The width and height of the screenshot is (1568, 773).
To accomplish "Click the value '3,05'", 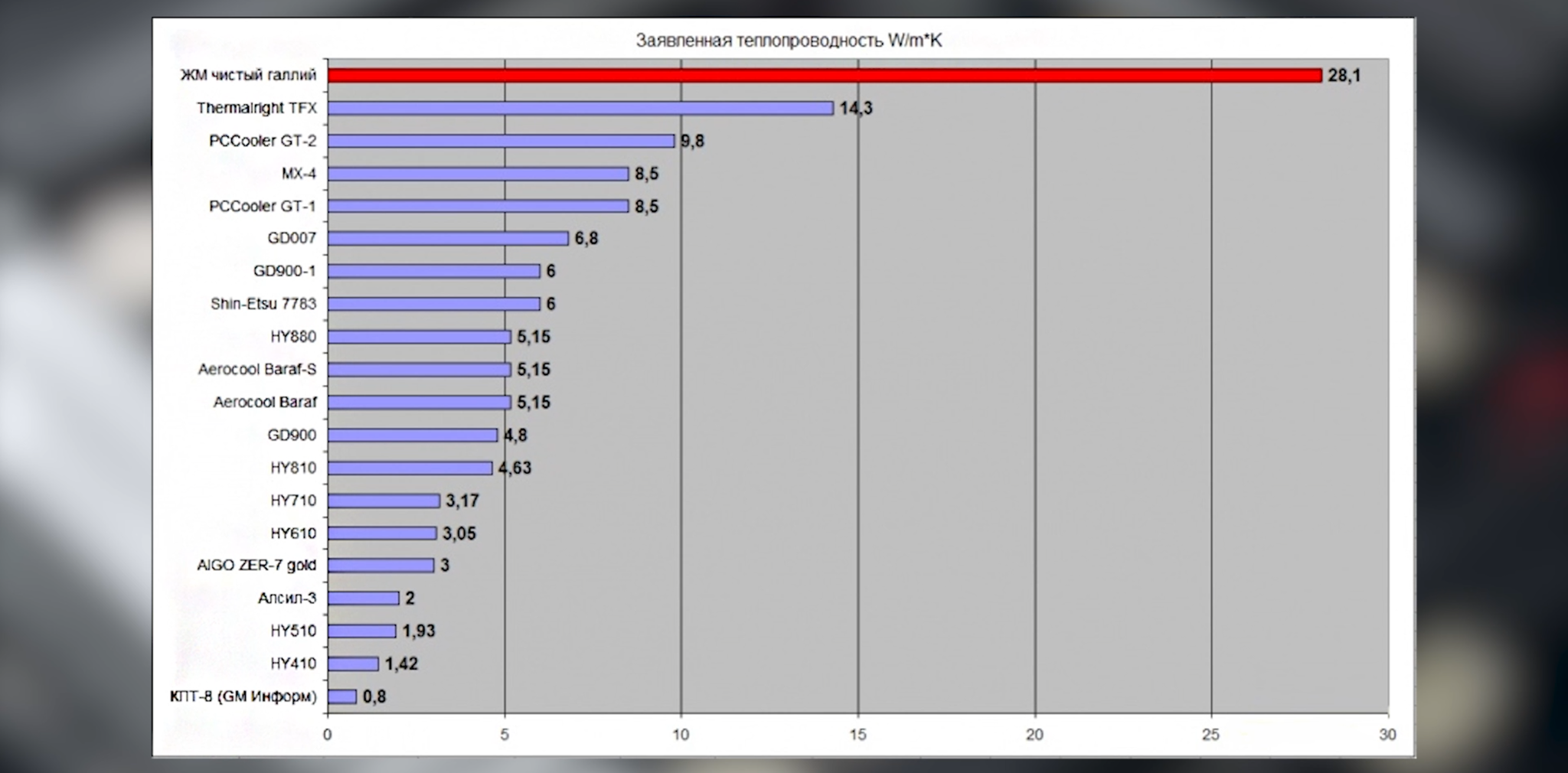I will point(459,533).
